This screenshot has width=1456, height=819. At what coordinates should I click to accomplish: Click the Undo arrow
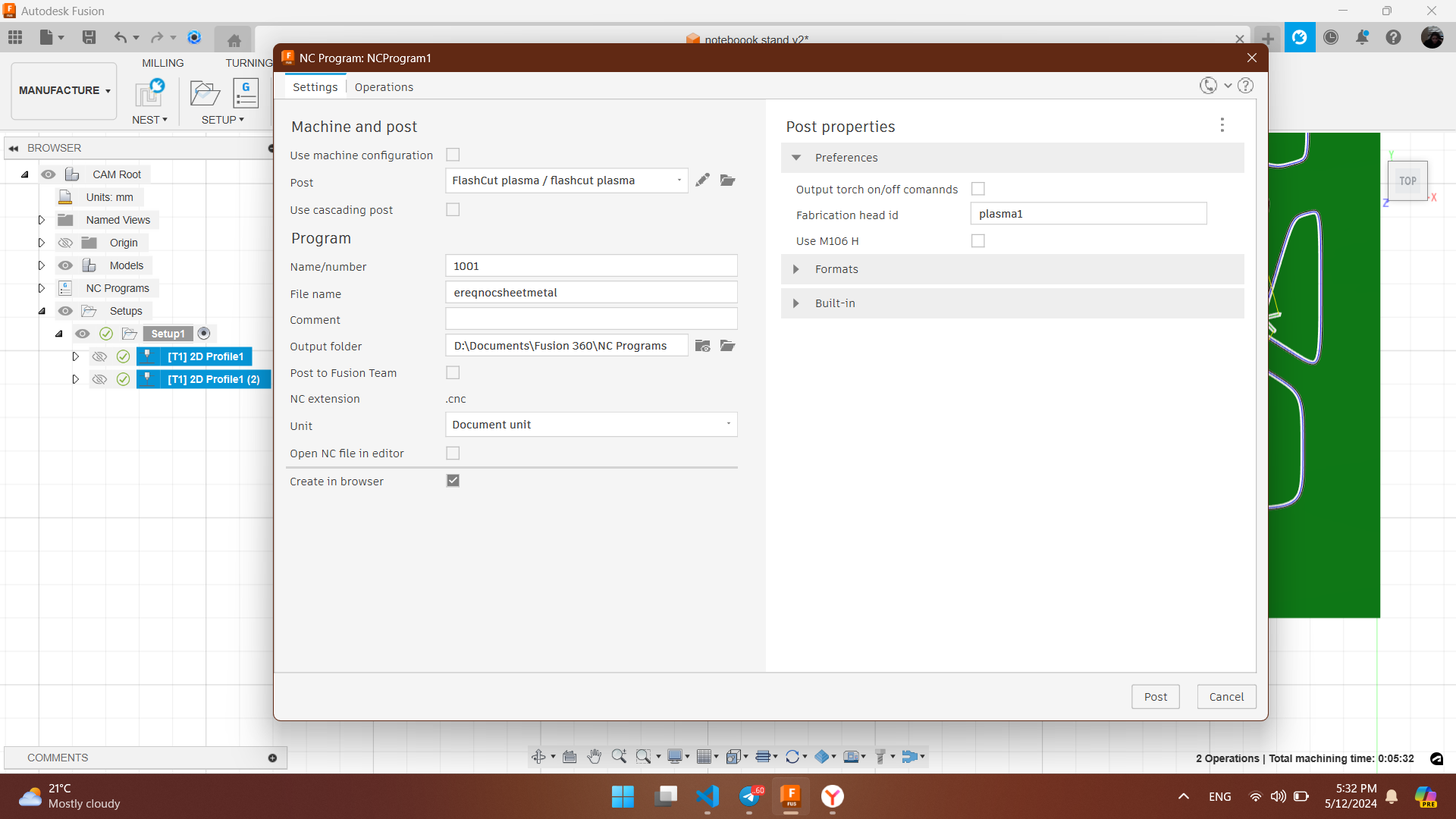[120, 37]
